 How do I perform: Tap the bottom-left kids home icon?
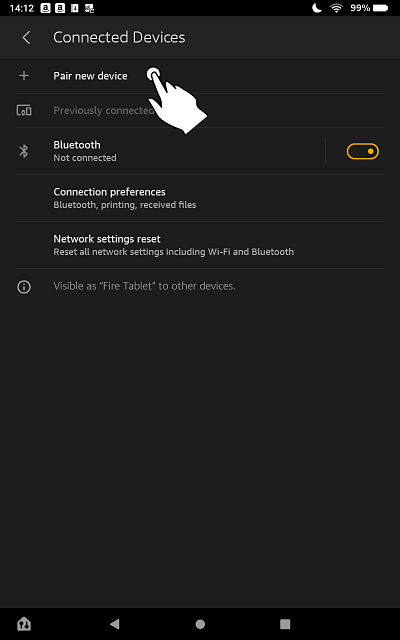point(24,624)
